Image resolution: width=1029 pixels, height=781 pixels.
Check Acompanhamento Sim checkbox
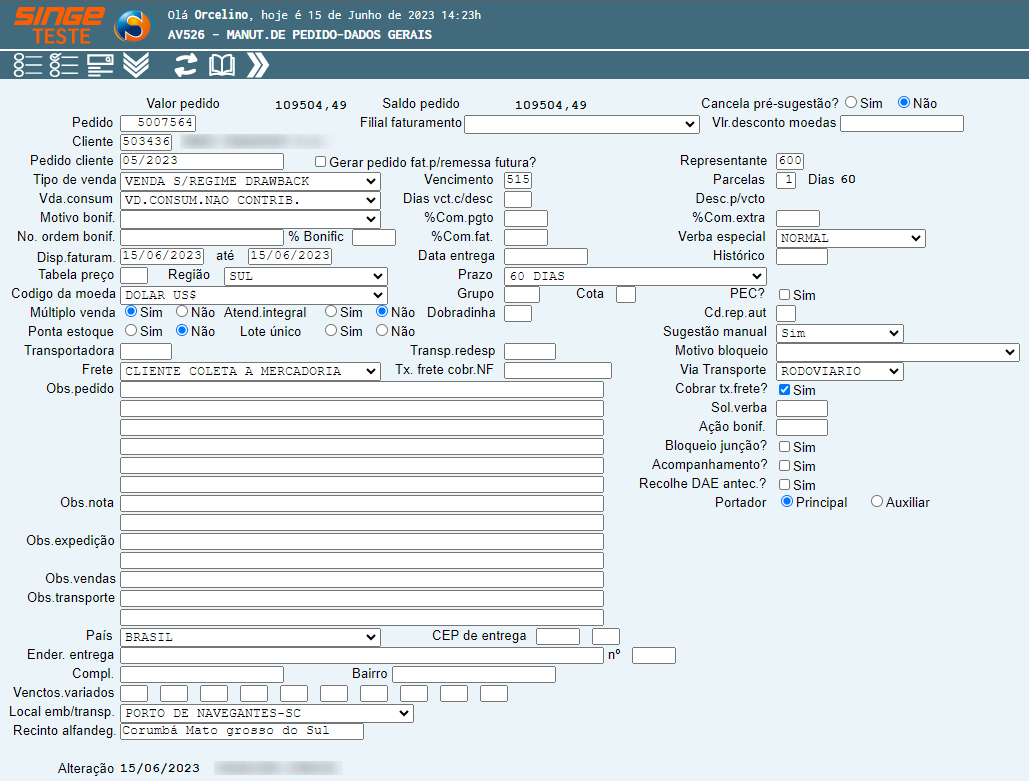tap(784, 466)
